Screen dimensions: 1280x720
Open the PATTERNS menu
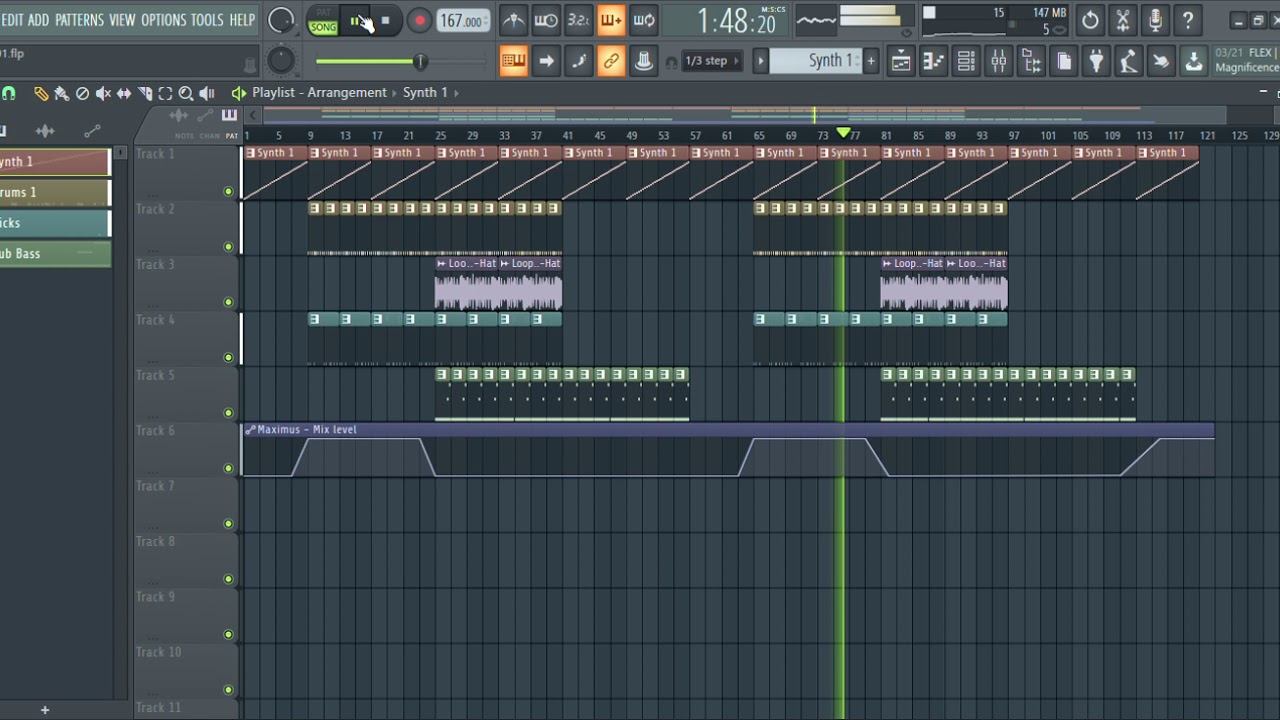tap(79, 20)
